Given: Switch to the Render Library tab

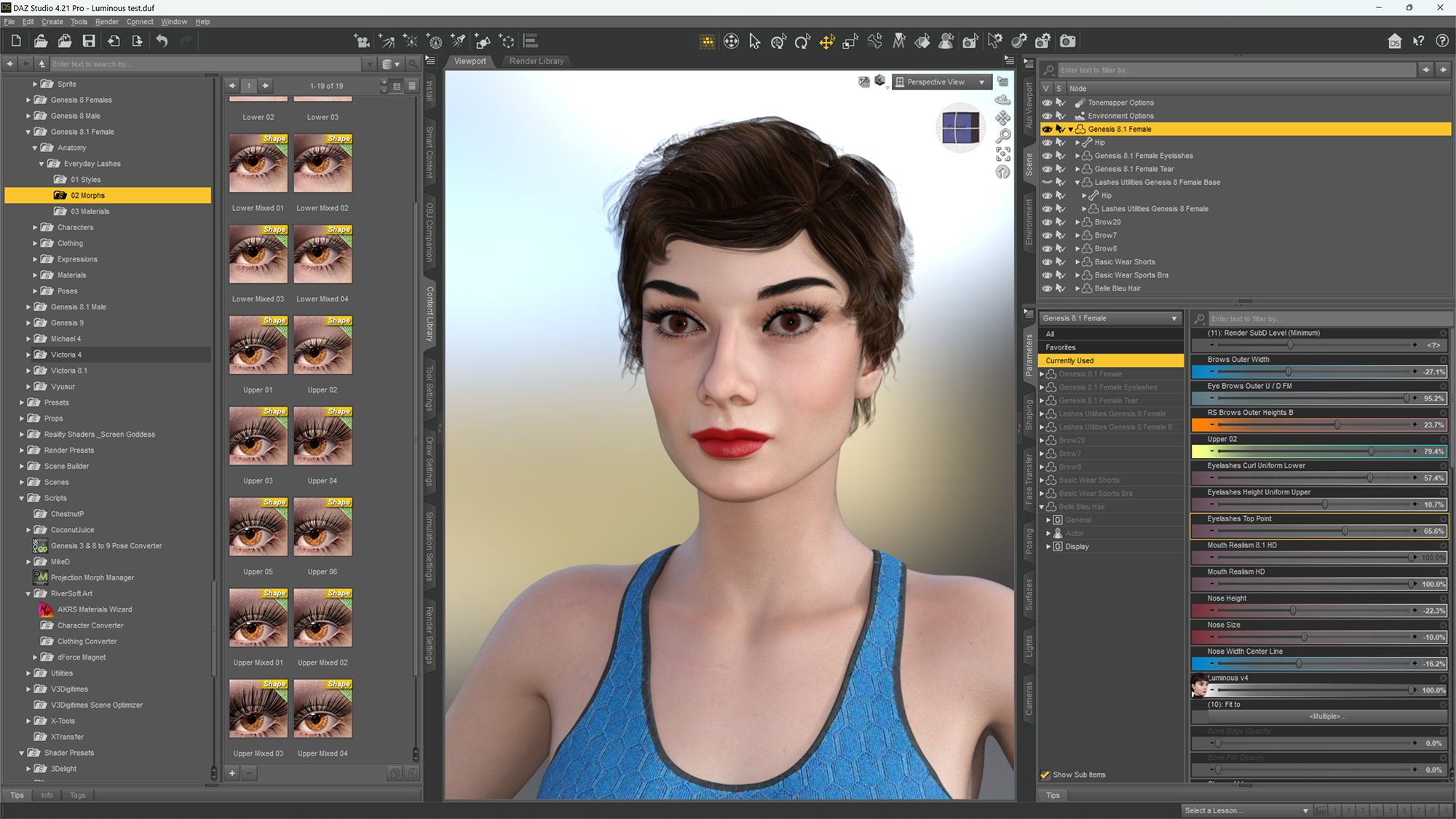Looking at the screenshot, I should [536, 61].
